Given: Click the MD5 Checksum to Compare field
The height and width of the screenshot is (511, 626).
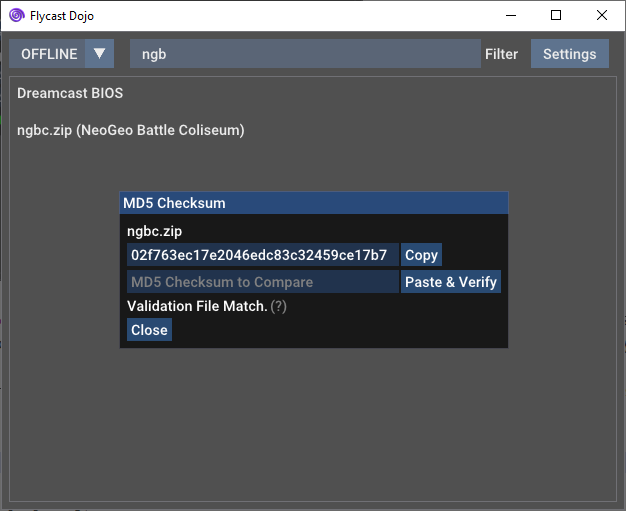Looking at the screenshot, I should (263, 282).
